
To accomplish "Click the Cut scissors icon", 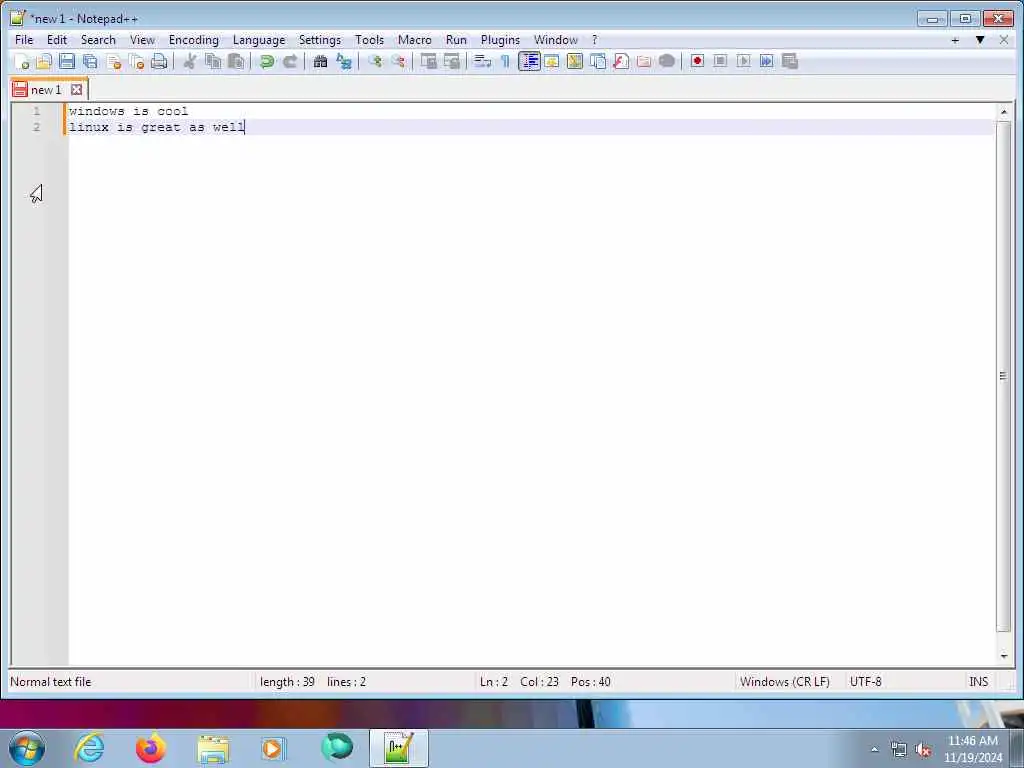I will [190, 62].
